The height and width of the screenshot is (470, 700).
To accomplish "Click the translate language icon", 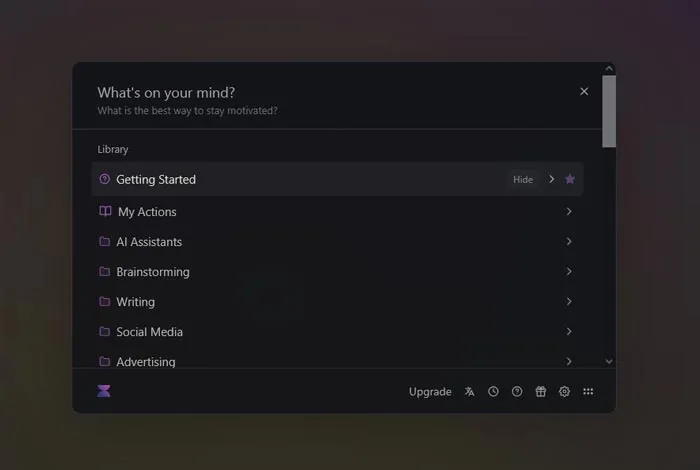I will [x=469, y=392].
